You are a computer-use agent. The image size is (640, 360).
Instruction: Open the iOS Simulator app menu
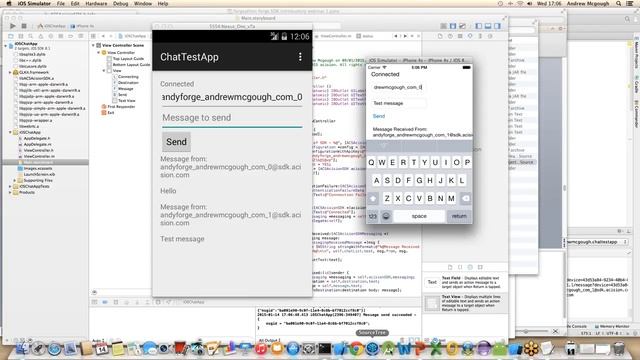coord(34,3)
